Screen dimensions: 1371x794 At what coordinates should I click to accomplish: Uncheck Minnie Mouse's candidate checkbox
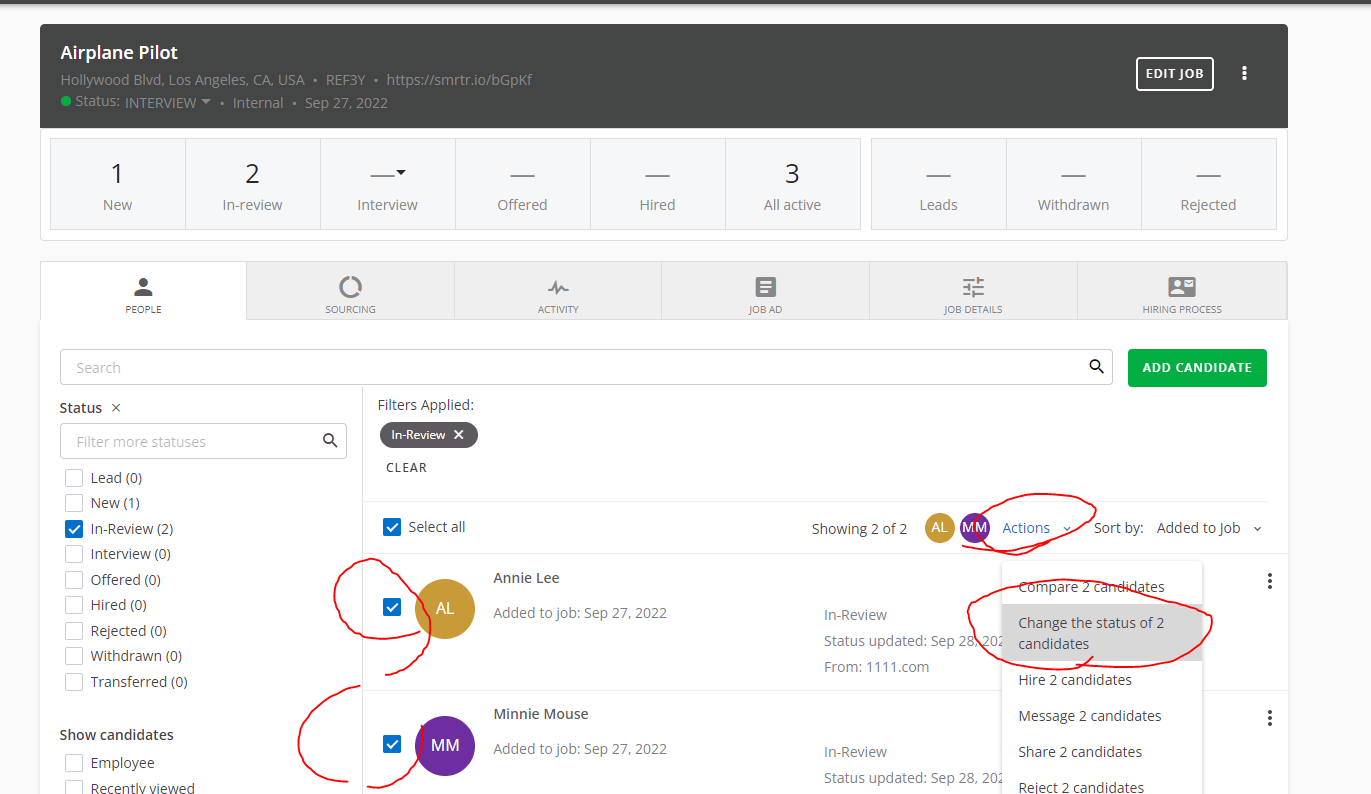pos(392,744)
